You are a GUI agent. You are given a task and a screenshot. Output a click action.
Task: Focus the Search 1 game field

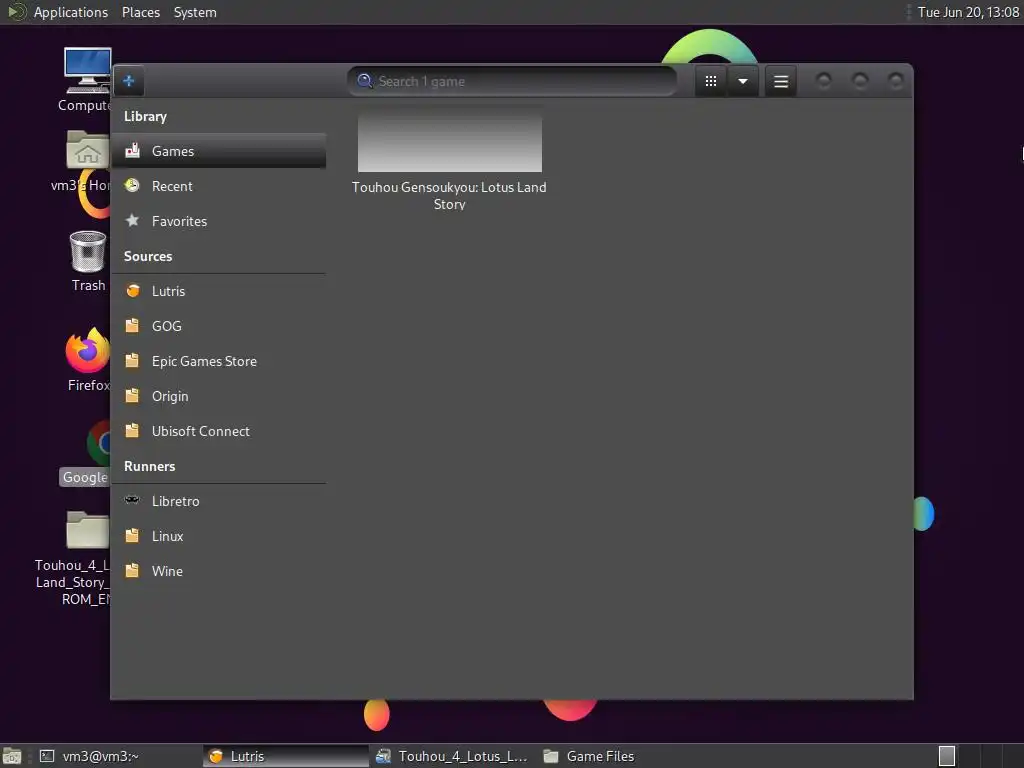pos(513,82)
